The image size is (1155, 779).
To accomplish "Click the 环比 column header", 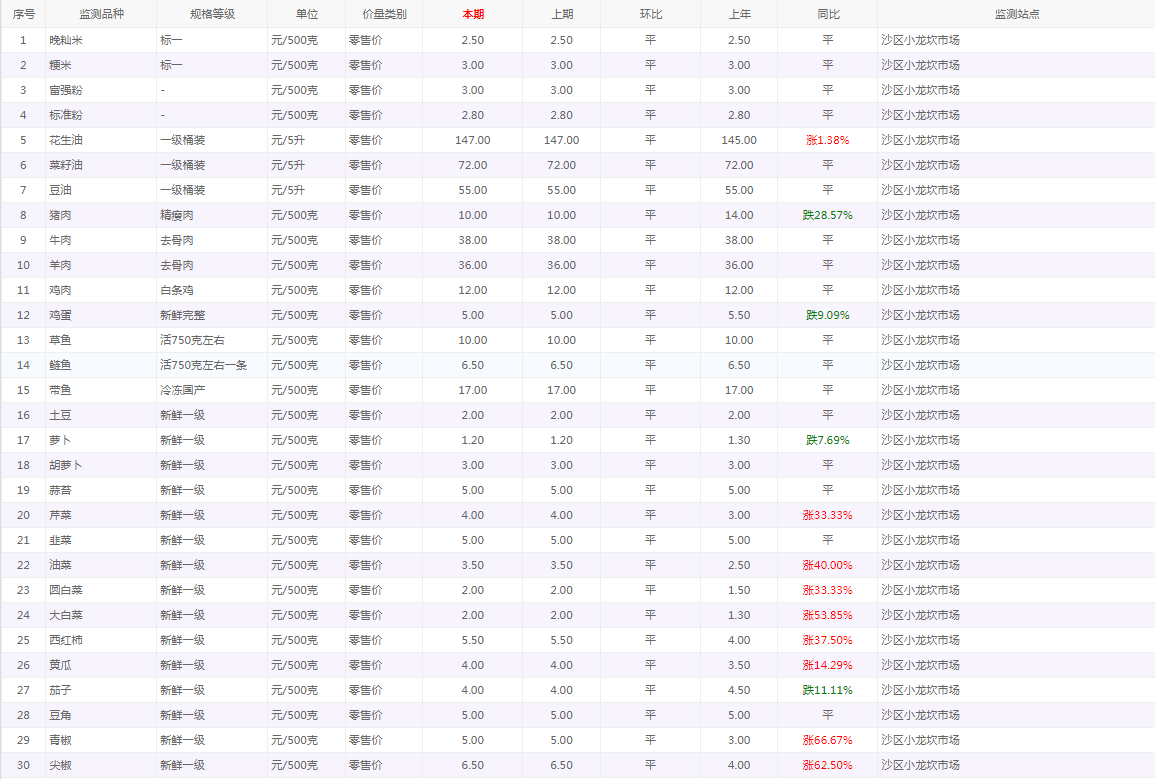I will tap(650, 14).
